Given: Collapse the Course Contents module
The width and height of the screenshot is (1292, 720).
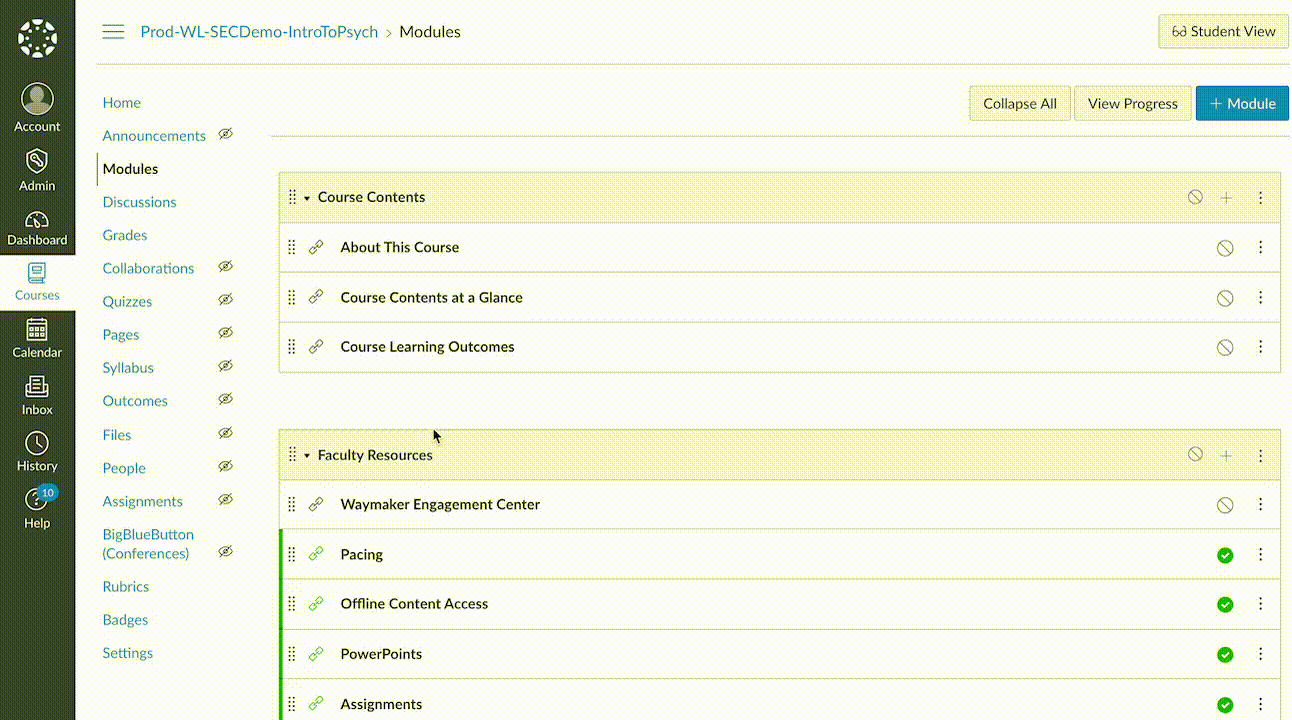Looking at the screenshot, I should [x=307, y=198].
